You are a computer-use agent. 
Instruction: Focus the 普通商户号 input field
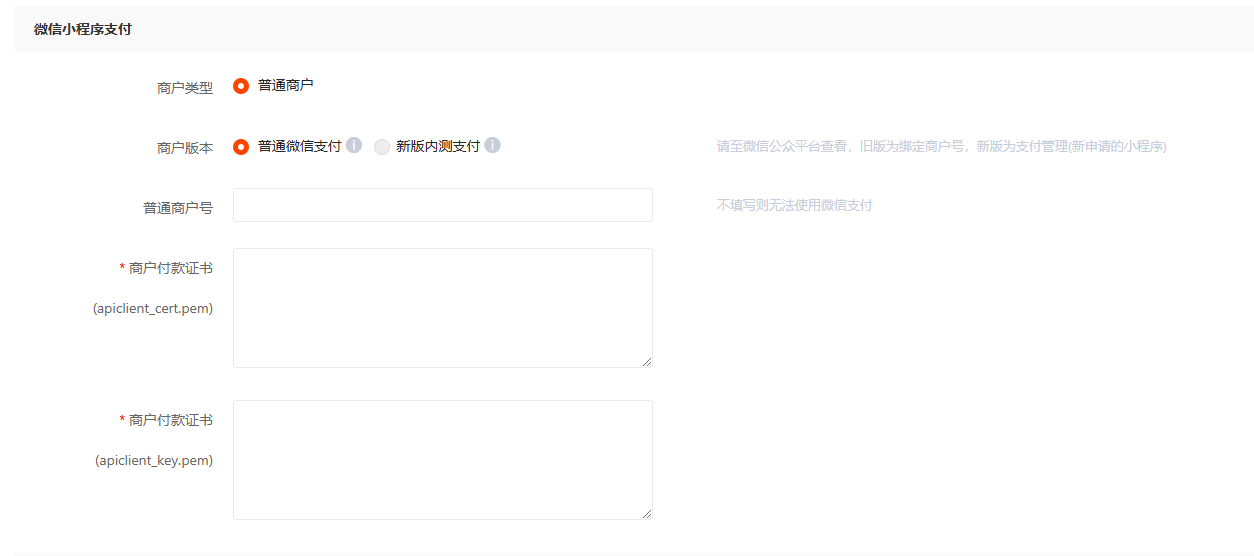pos(442,205)
